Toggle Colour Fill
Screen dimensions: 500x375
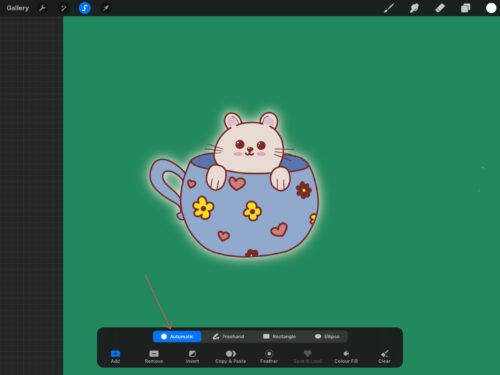click(x=346, y=356)
